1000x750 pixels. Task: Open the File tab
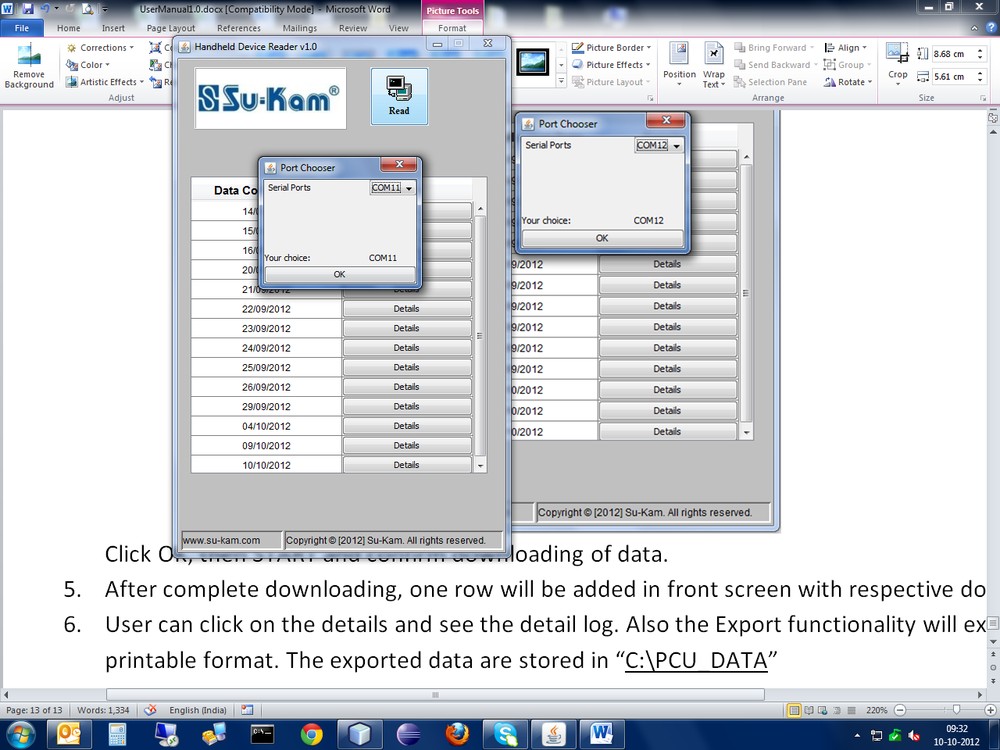[x=22, y=28]
